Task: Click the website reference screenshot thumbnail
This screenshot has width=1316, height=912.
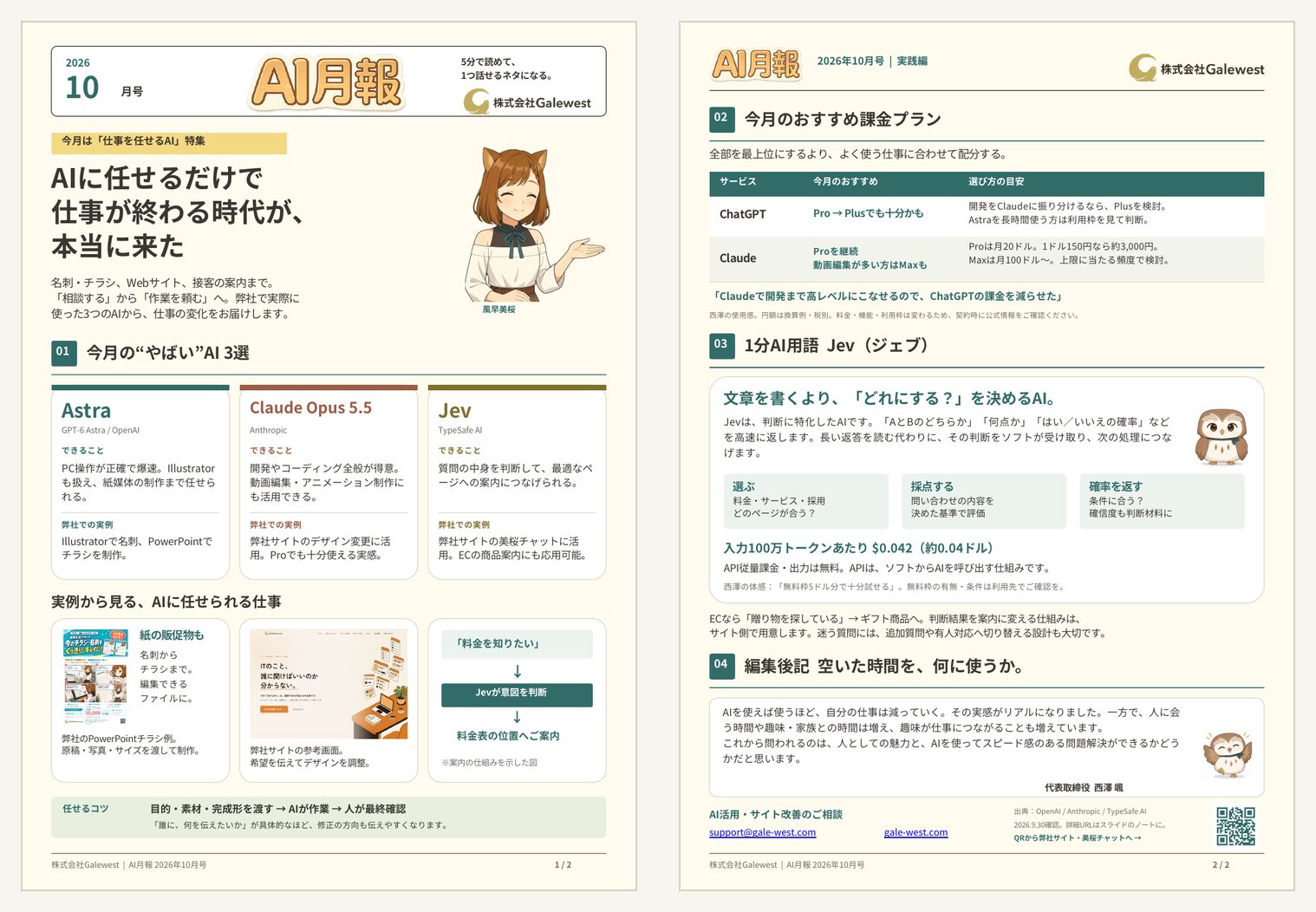Action: coord(329,684)
